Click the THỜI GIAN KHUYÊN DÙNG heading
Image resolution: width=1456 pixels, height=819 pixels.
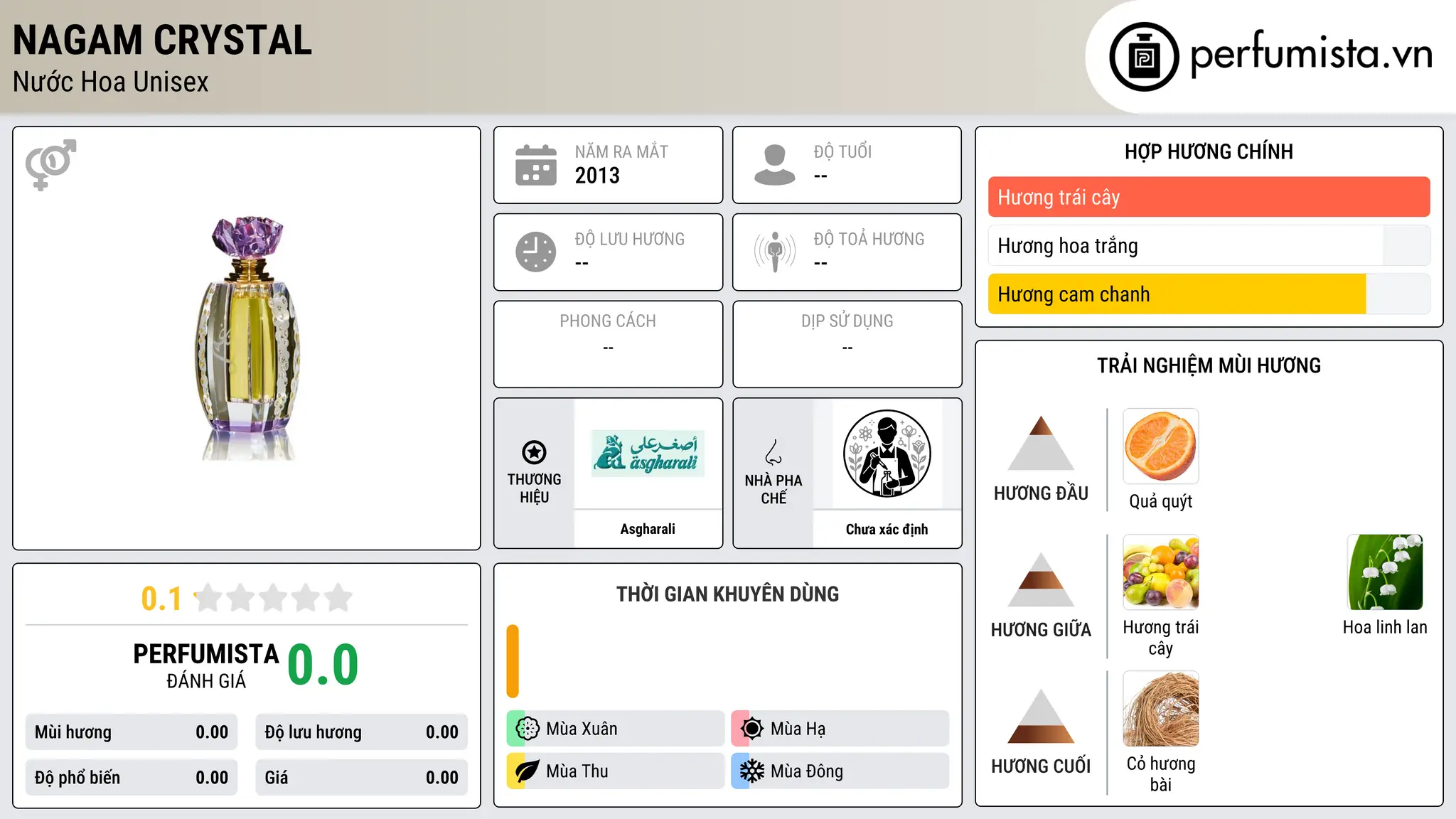[x=727, y=594]
